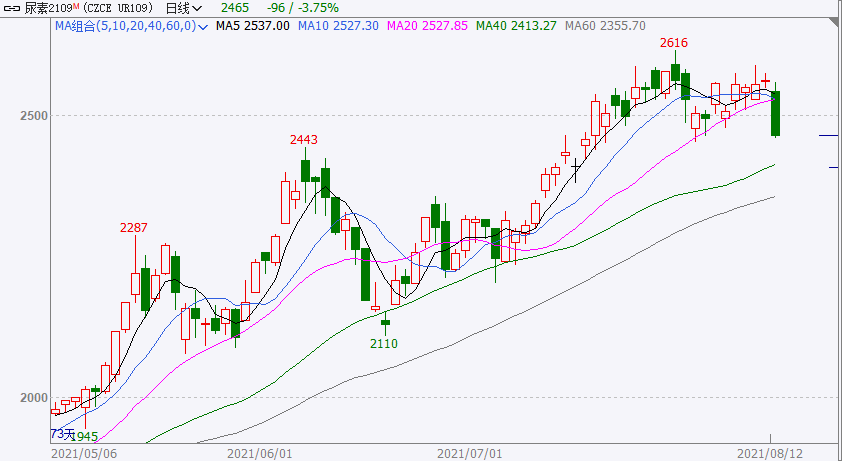Click the 2110 low price marker

click(384, 343)
